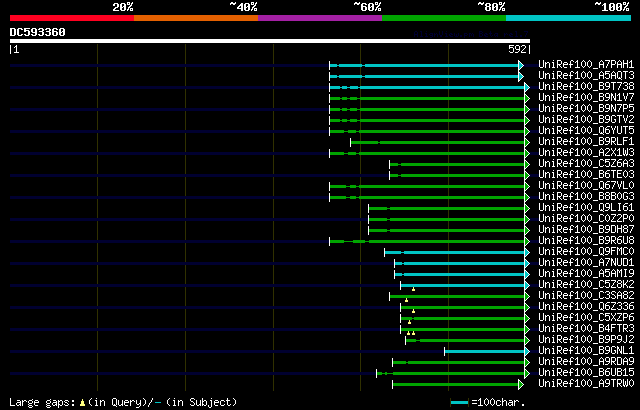Select the UniRef100_B9P9J2 label
This screenshot has height=410, width=640.
[x=586, y=340]
